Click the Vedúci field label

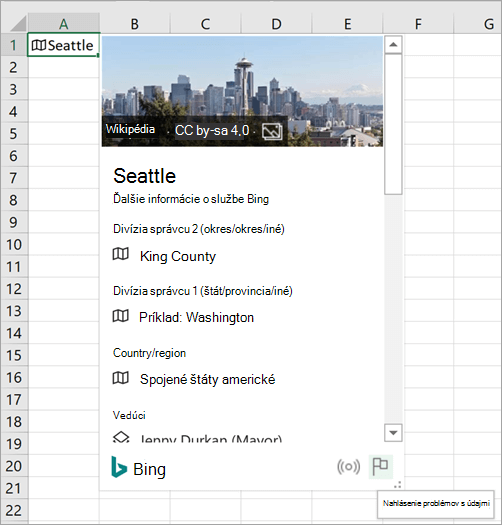[129, 416]
